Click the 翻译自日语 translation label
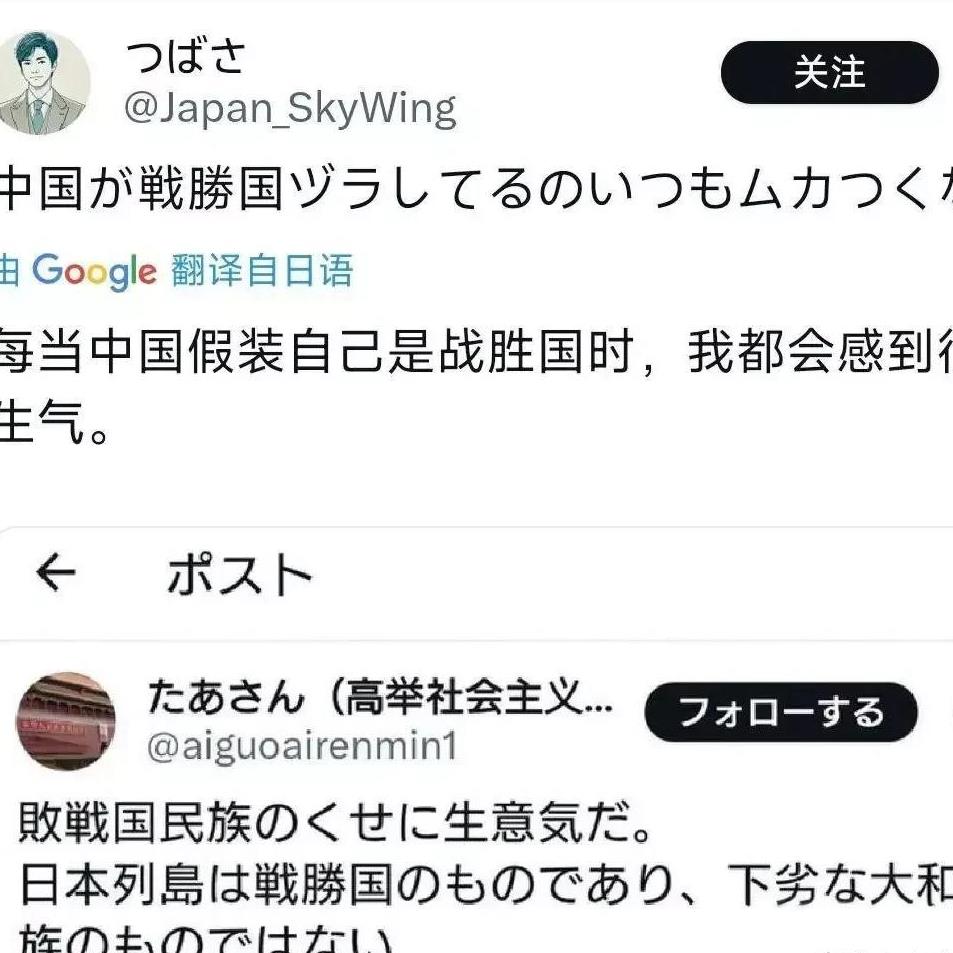Image resolution: width=953 pixels, height=953 pixels. 262,270
